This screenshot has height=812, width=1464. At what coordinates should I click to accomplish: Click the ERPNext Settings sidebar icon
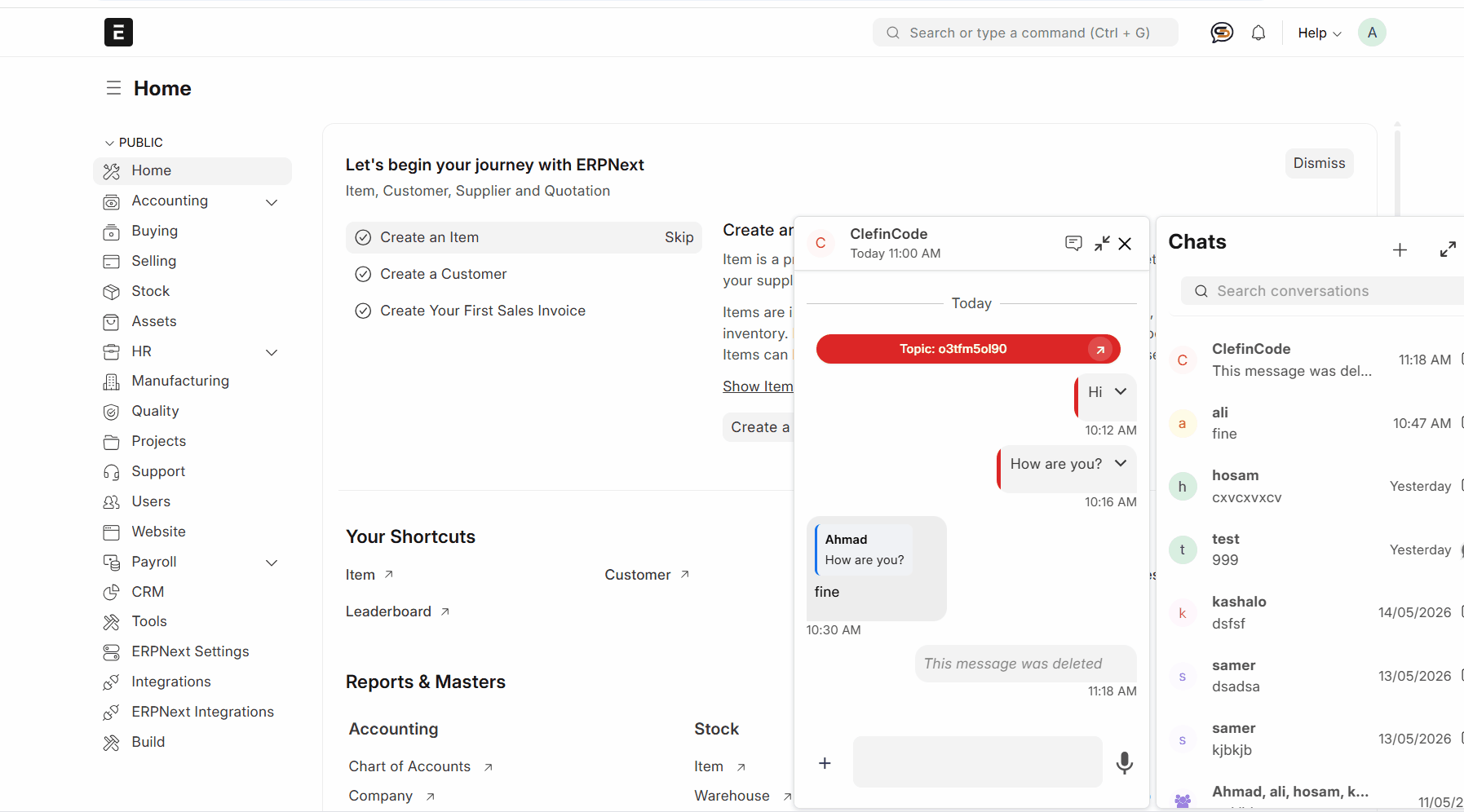[112, 652]
